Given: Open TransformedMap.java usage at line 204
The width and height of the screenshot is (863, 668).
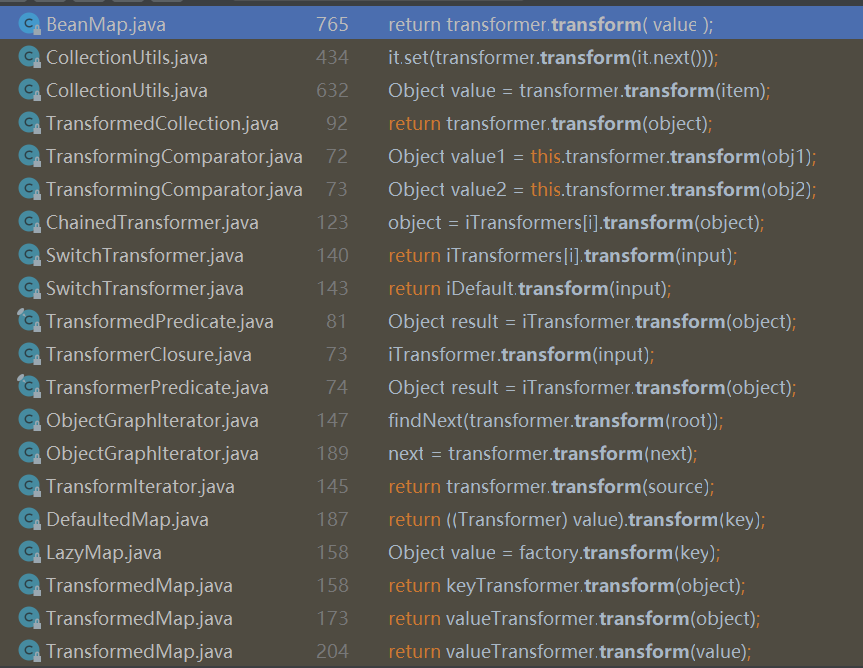Looking at the screenshot, I should click(139, 652).
